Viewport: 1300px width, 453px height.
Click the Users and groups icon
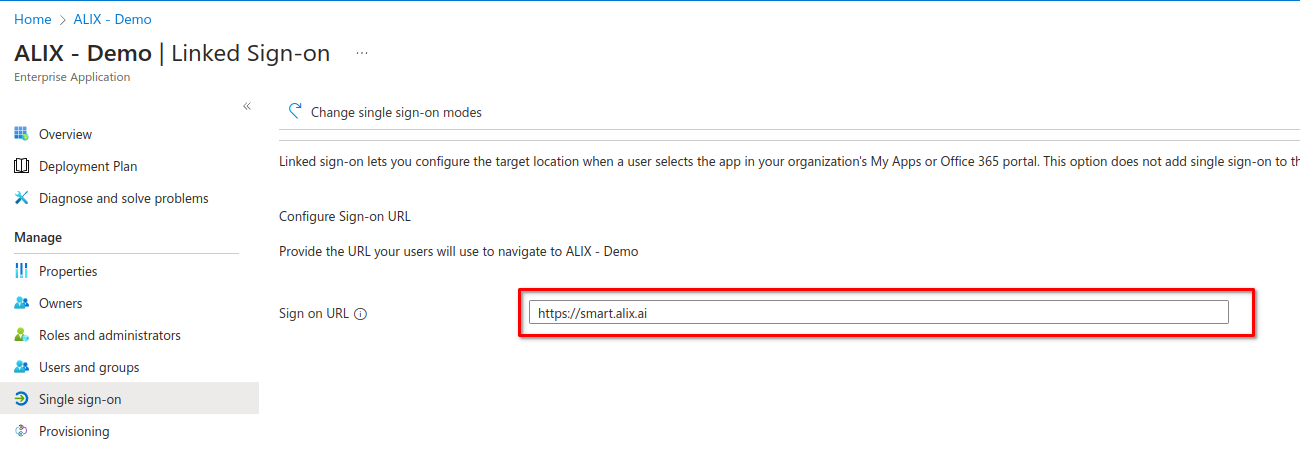(x=21, y=367)
